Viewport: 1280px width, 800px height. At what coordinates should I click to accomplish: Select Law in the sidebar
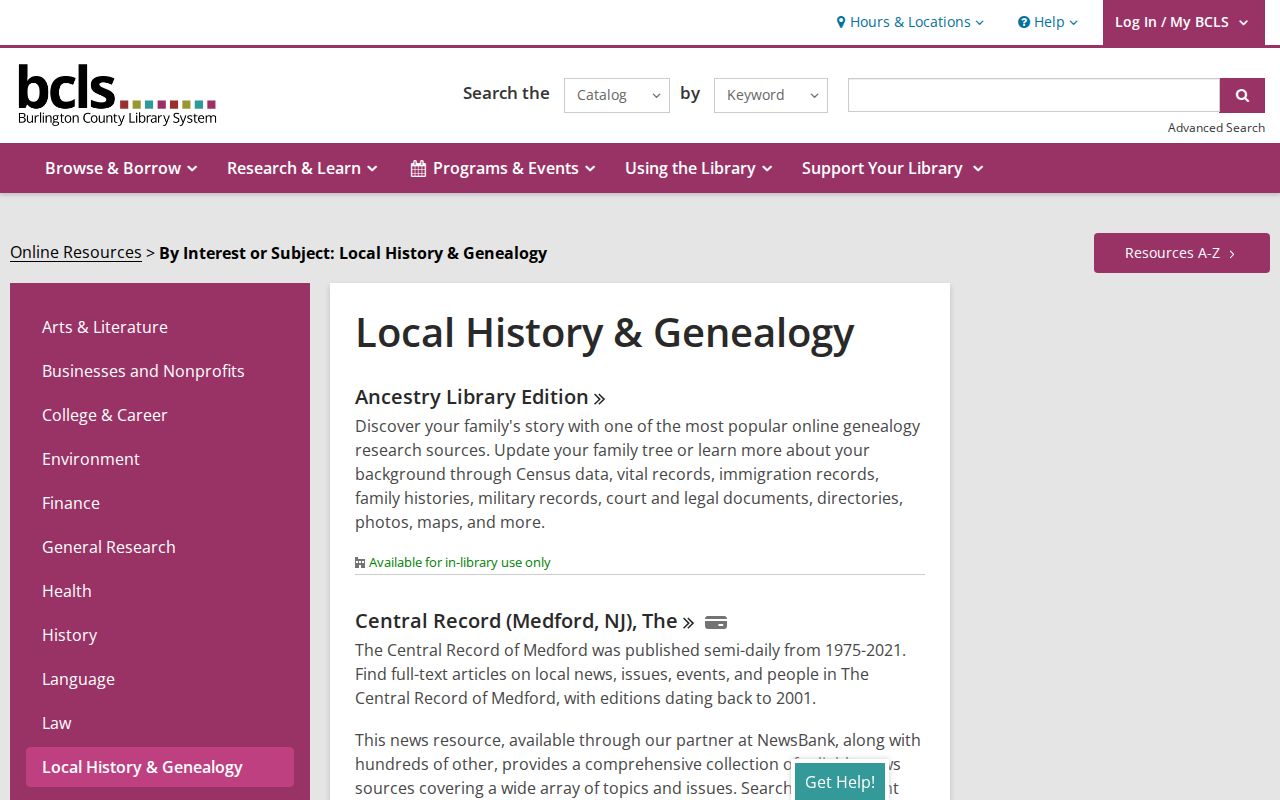tap(57, 723)
